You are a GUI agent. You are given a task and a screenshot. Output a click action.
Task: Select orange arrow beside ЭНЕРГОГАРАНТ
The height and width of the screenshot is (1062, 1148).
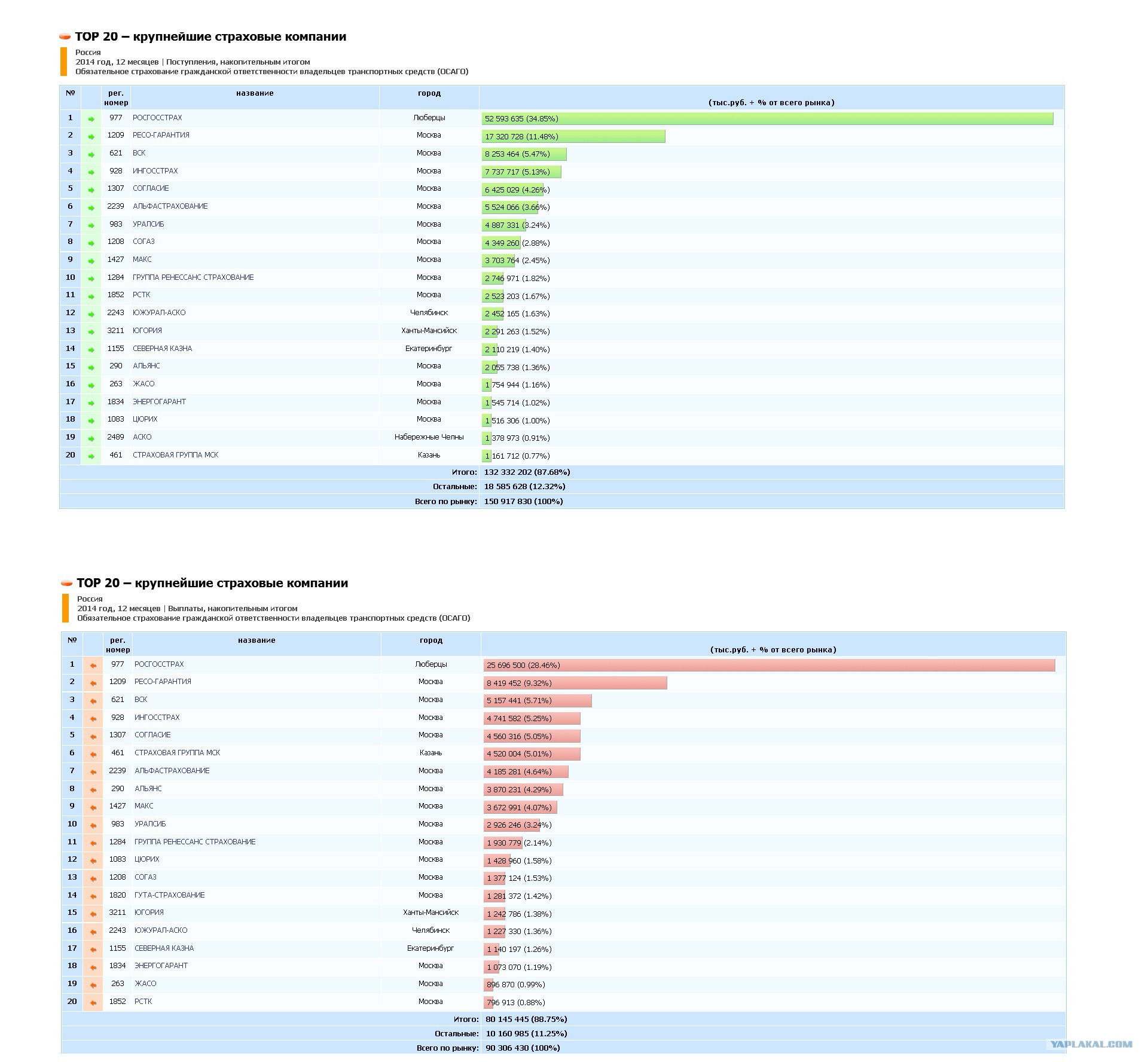pos(93,967)
